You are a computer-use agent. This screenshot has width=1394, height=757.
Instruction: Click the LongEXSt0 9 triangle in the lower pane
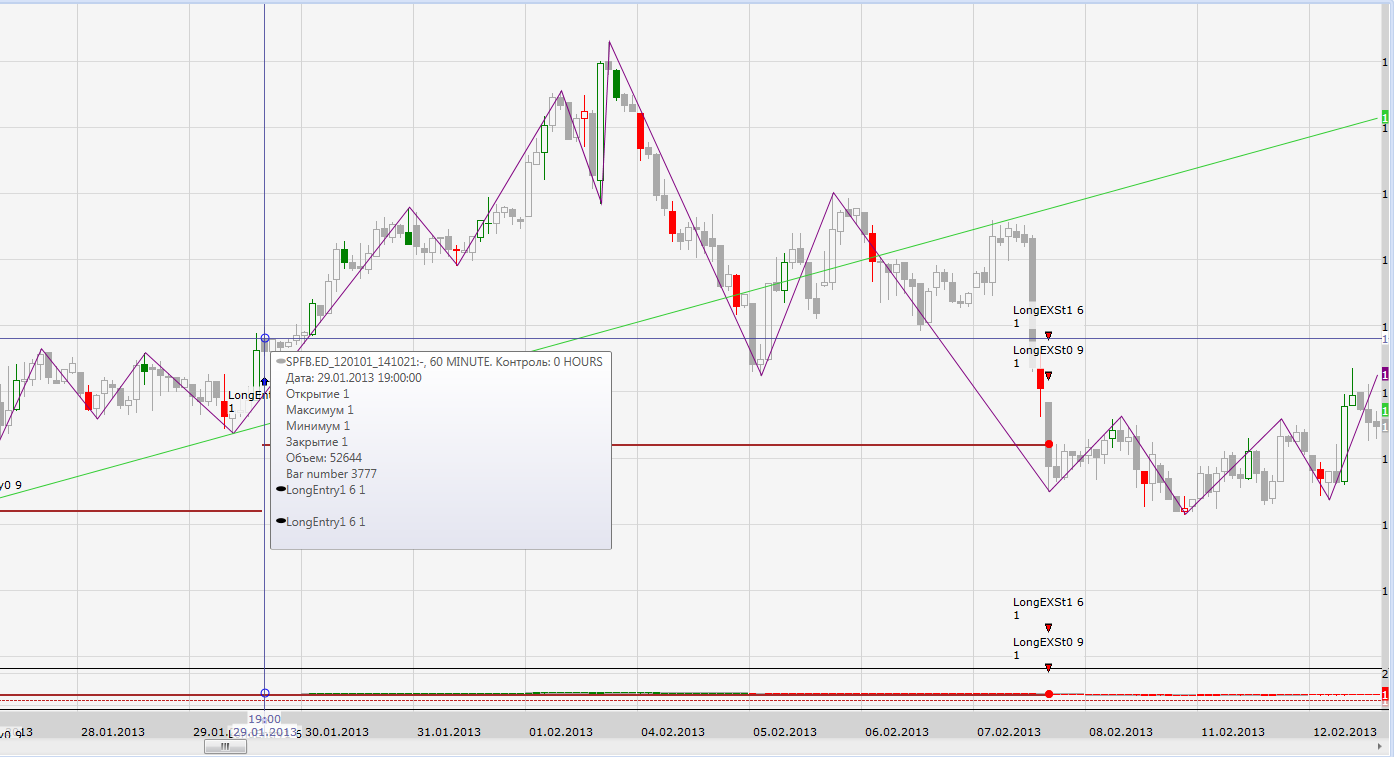pos(1048,667)
